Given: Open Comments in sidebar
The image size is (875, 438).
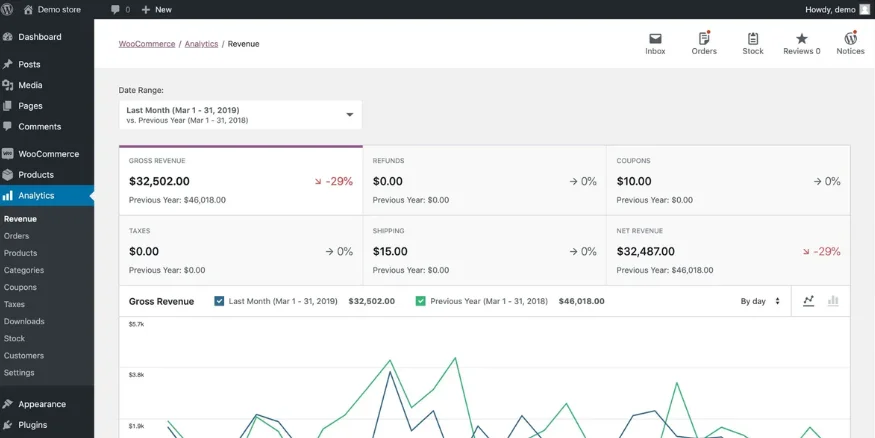Looking at the screenshot, I should [47, 126].
